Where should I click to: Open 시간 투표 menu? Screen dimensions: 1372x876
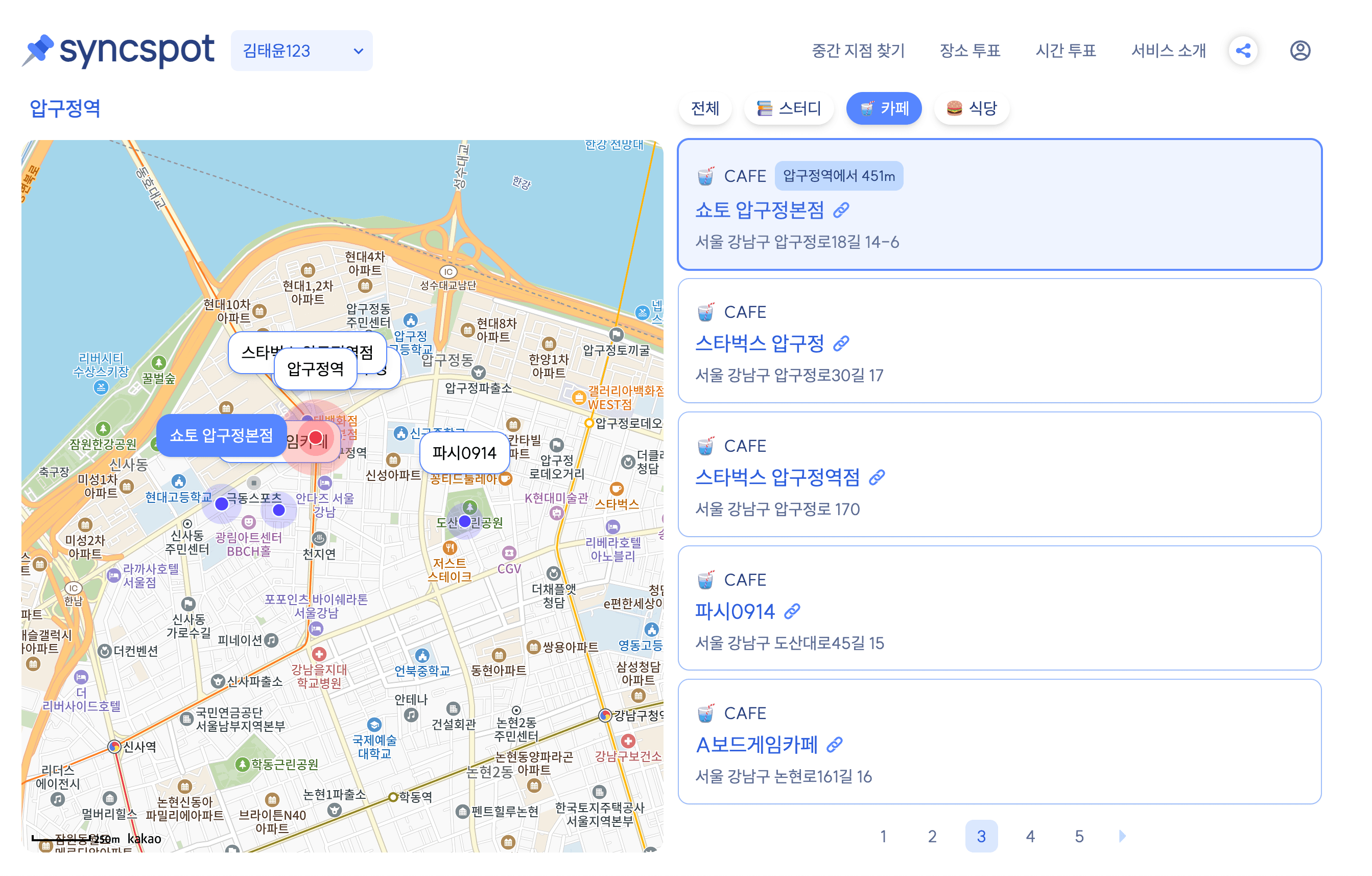click(x=1066, y=51)
